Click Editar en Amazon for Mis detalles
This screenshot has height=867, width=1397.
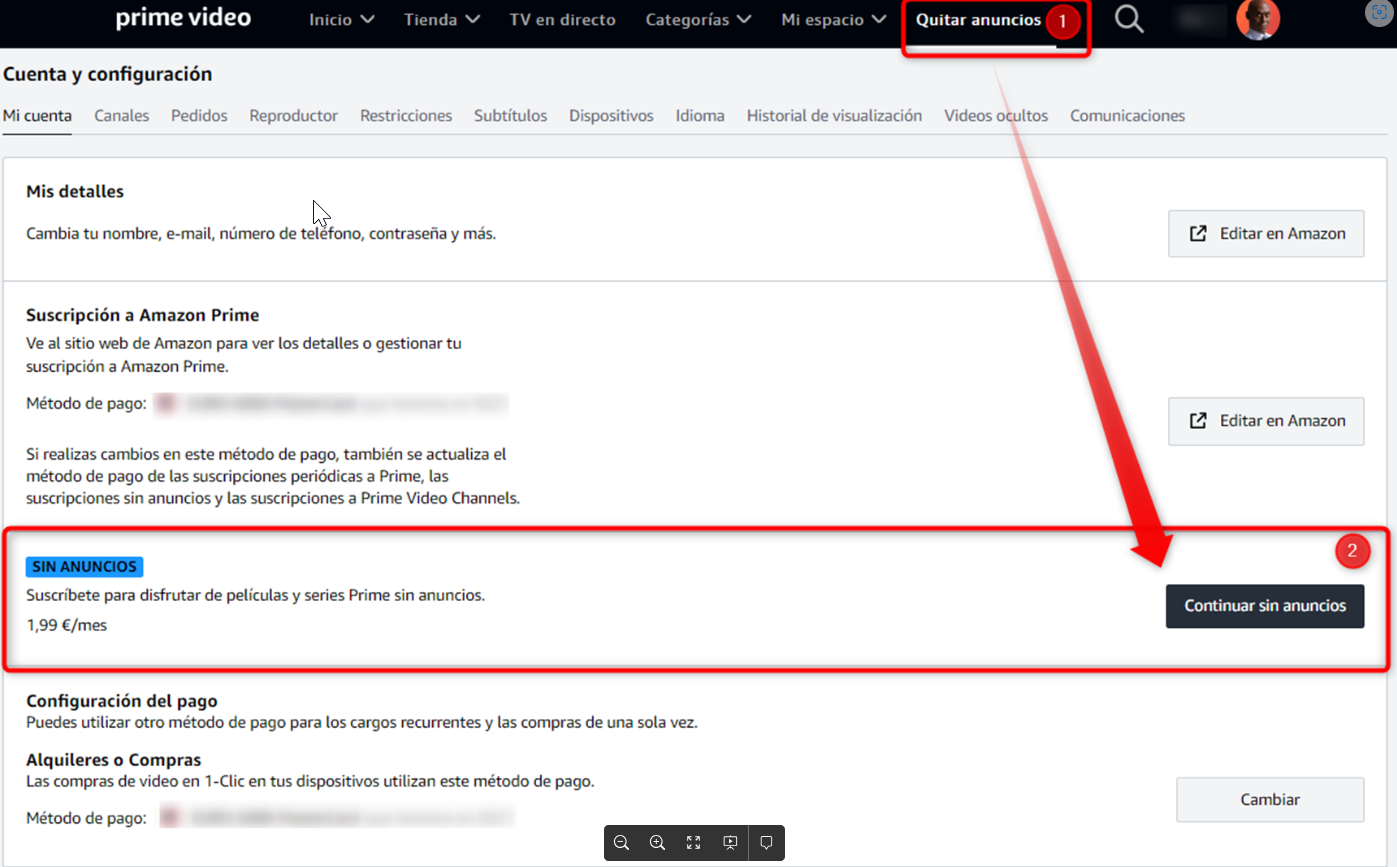[x=1266, y=234]
